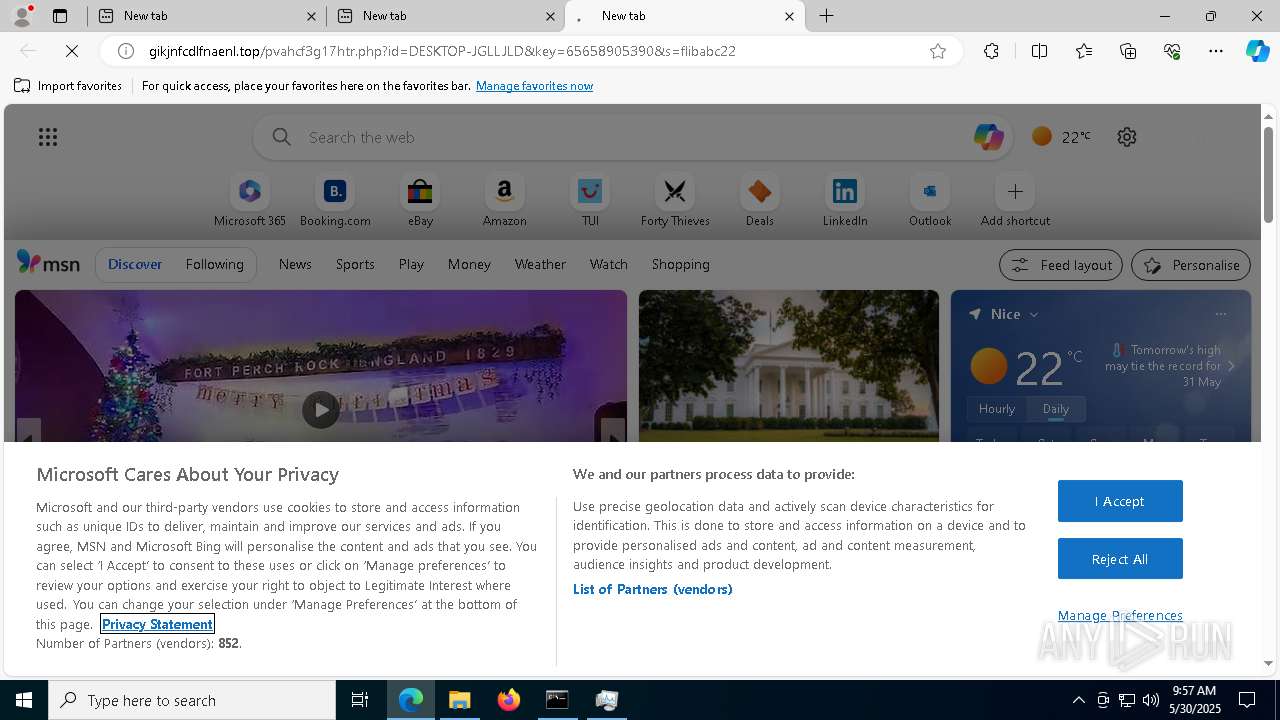Viewport: 1280px width, 720px height.
Task: Switch to the first New tab
Action: coord(206,16)
